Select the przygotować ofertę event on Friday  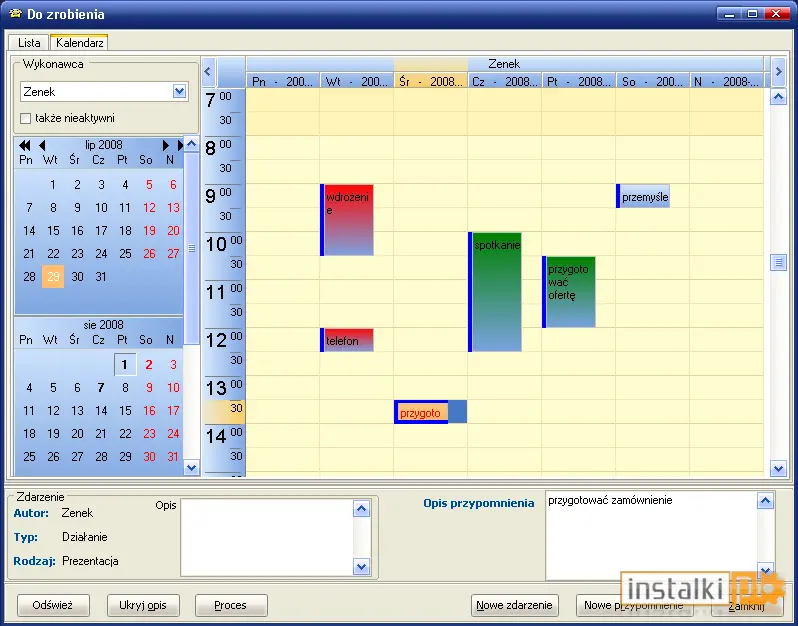(x=569, y=292)
